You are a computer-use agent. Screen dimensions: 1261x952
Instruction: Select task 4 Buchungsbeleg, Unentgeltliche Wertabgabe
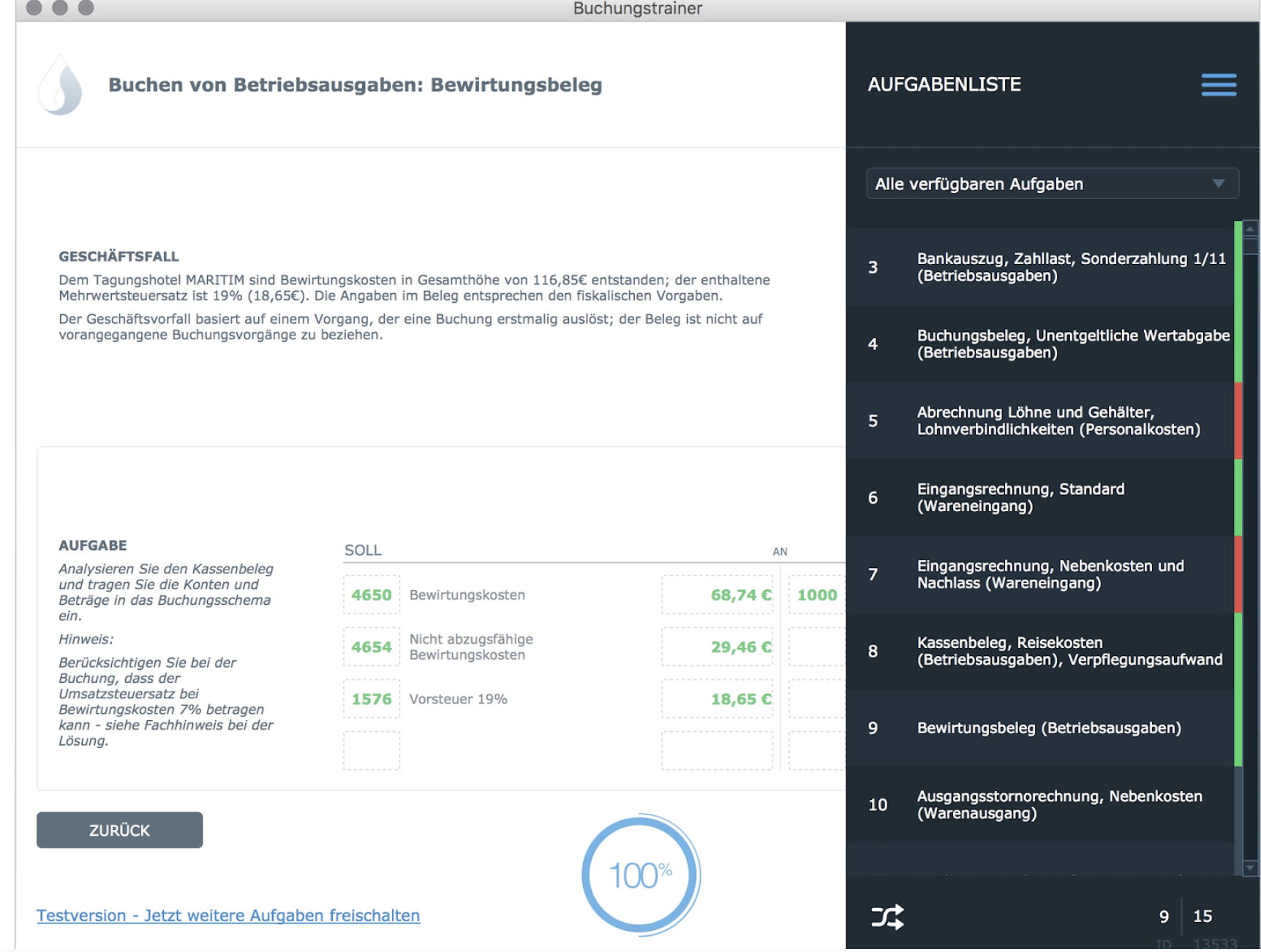point(1039,344)
